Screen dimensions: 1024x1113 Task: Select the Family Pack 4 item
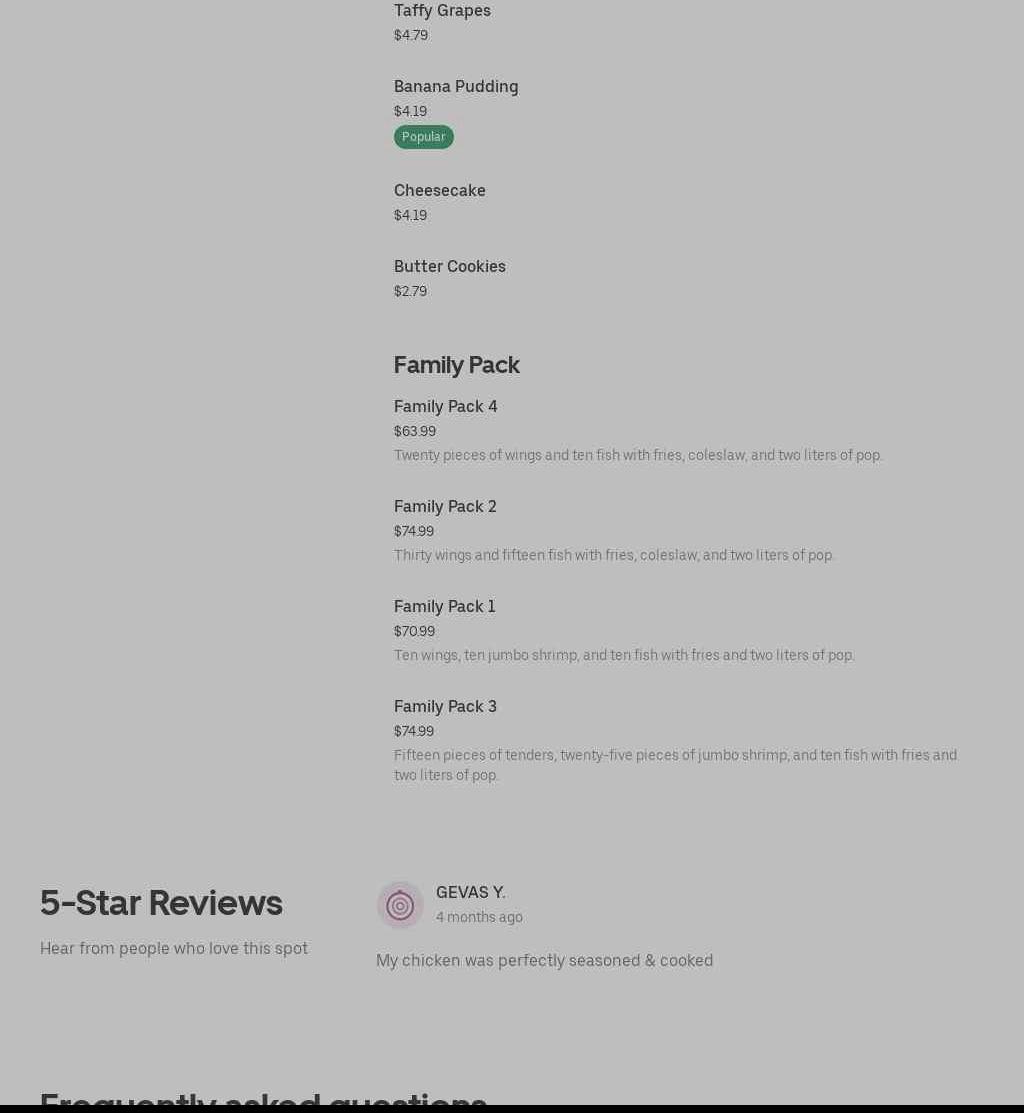pos(445,407)
